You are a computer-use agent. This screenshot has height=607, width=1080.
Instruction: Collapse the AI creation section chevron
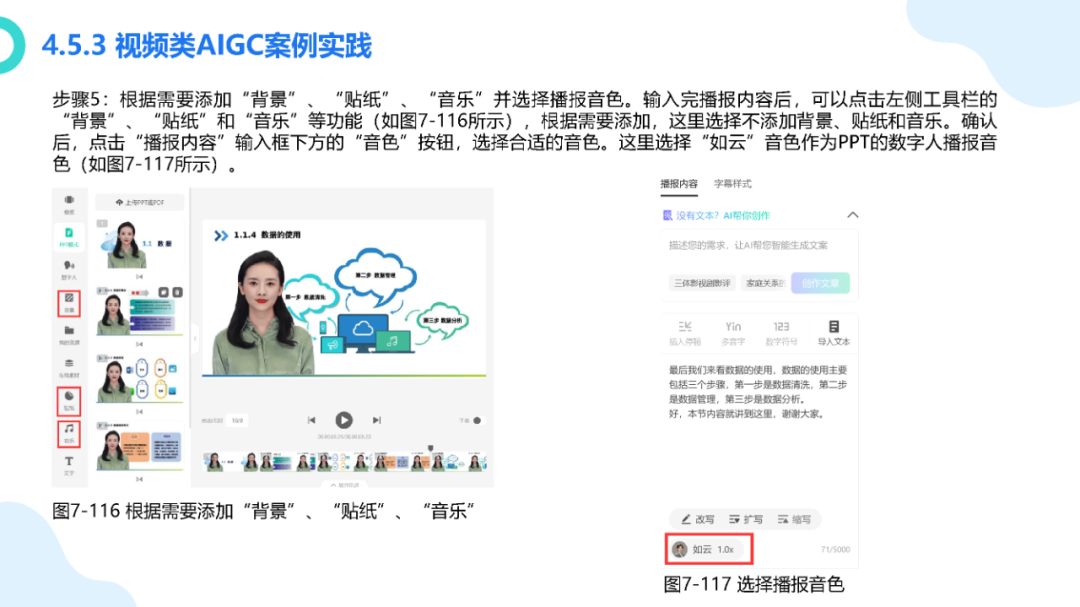[x=853, y=215]
